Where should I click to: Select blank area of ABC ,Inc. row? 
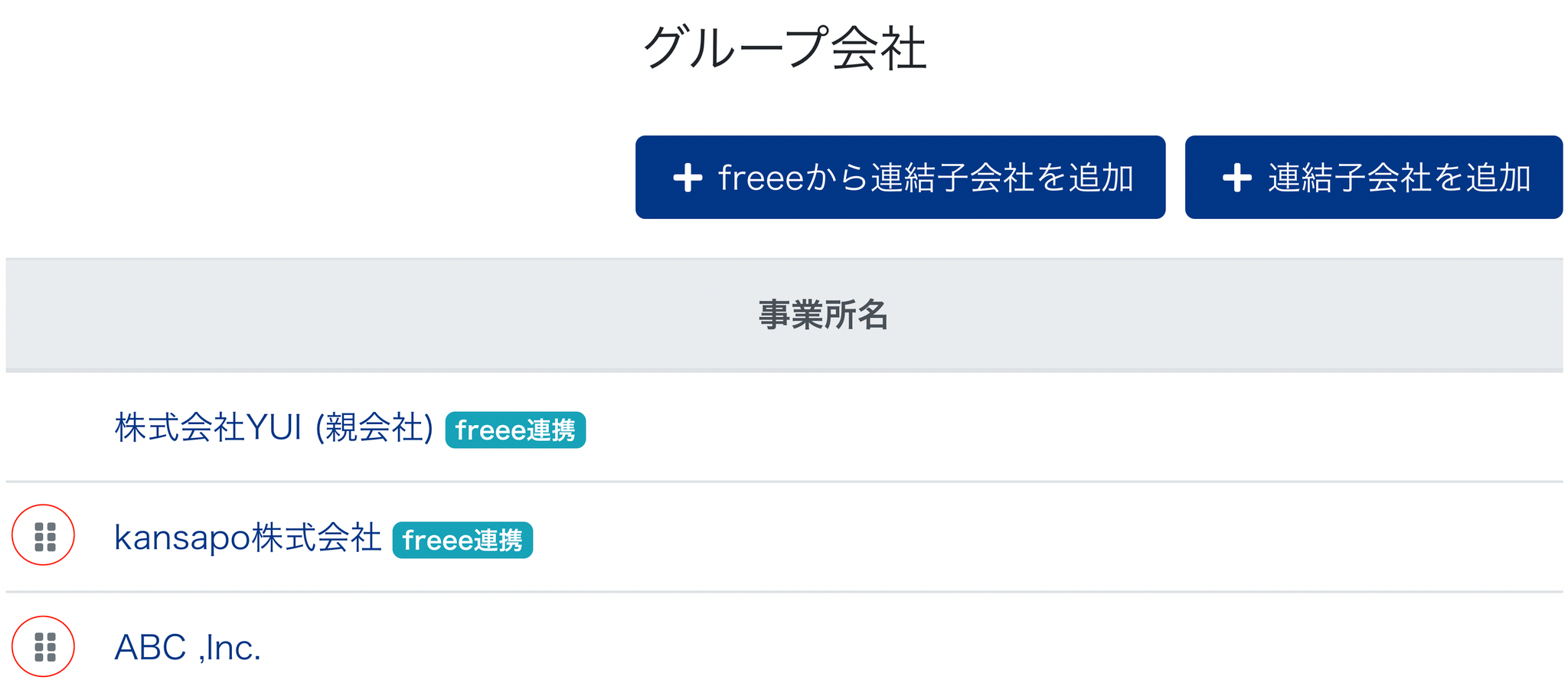point(995,648)
